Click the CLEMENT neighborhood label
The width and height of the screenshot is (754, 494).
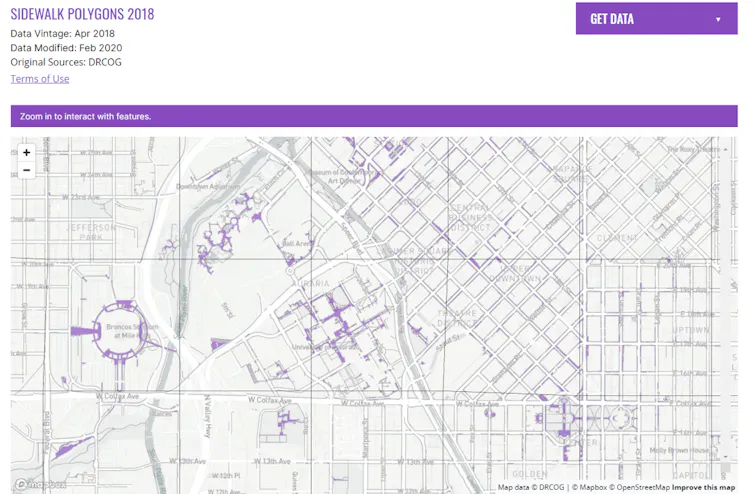[617, 238]
